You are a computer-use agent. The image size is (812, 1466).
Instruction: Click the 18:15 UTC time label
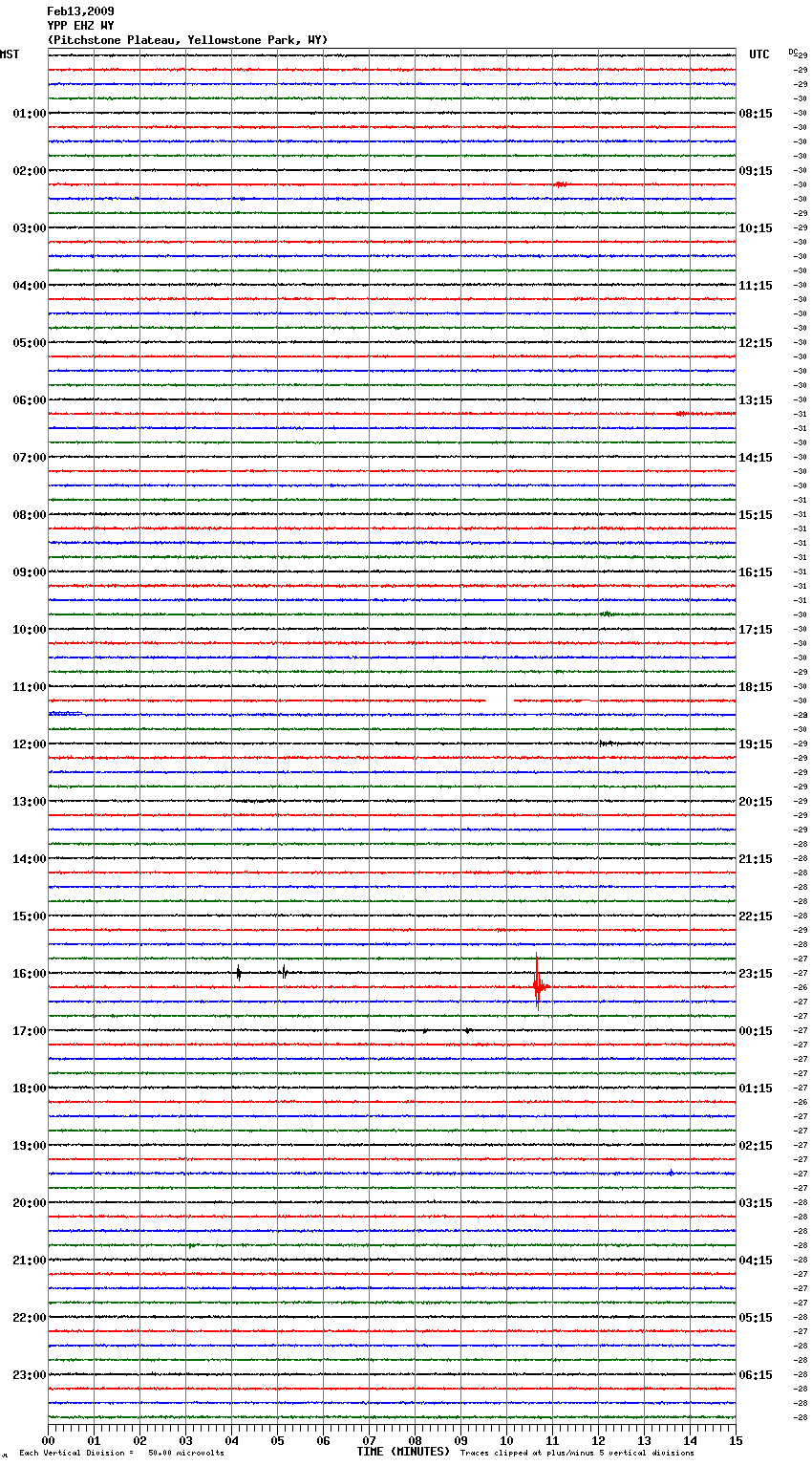pyautogui.click(x=756, y=687)
